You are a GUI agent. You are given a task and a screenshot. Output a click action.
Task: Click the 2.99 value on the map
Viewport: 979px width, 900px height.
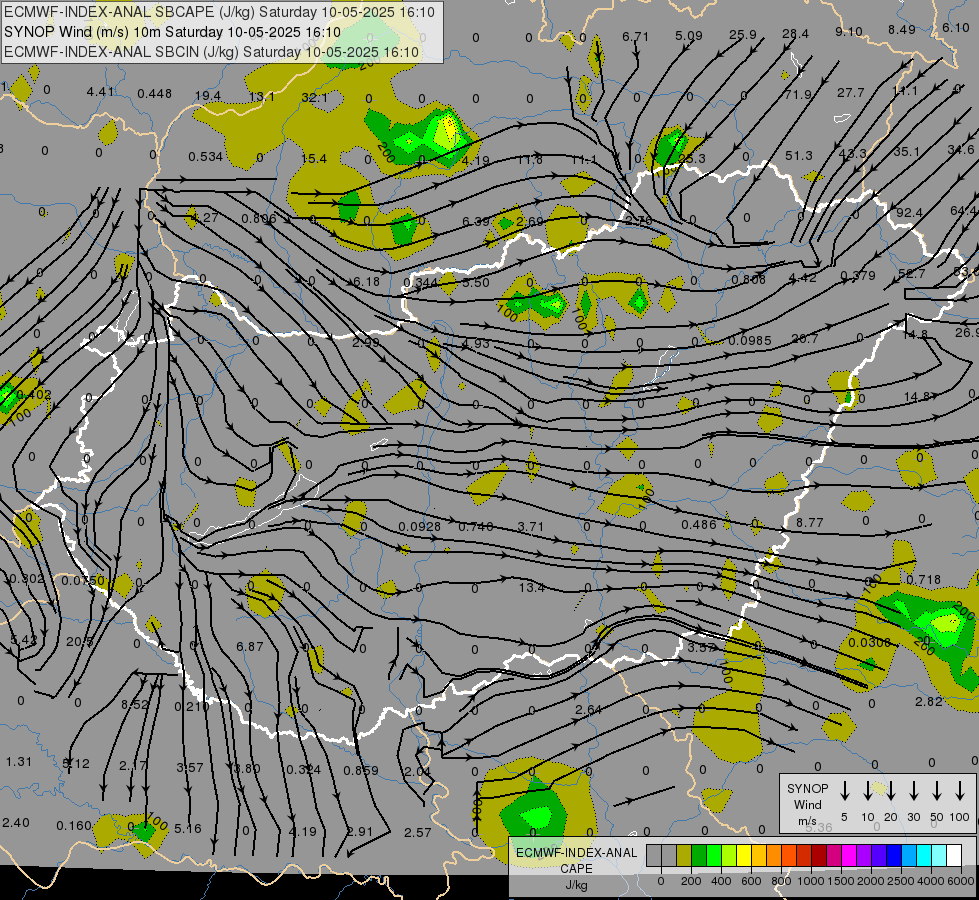coord(366,342)
